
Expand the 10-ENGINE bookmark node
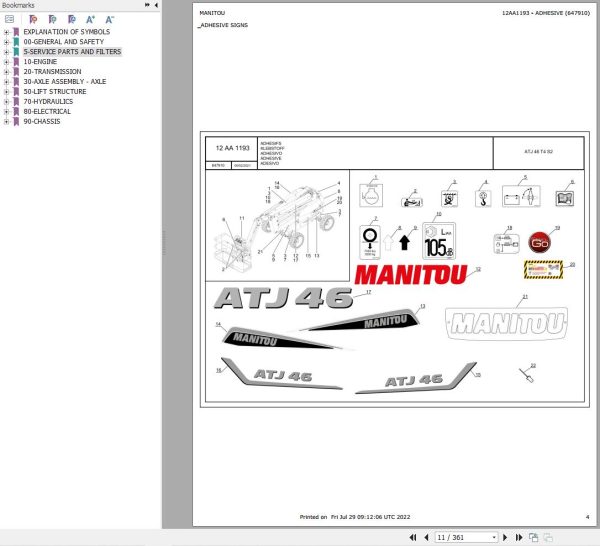click(6, 62)
